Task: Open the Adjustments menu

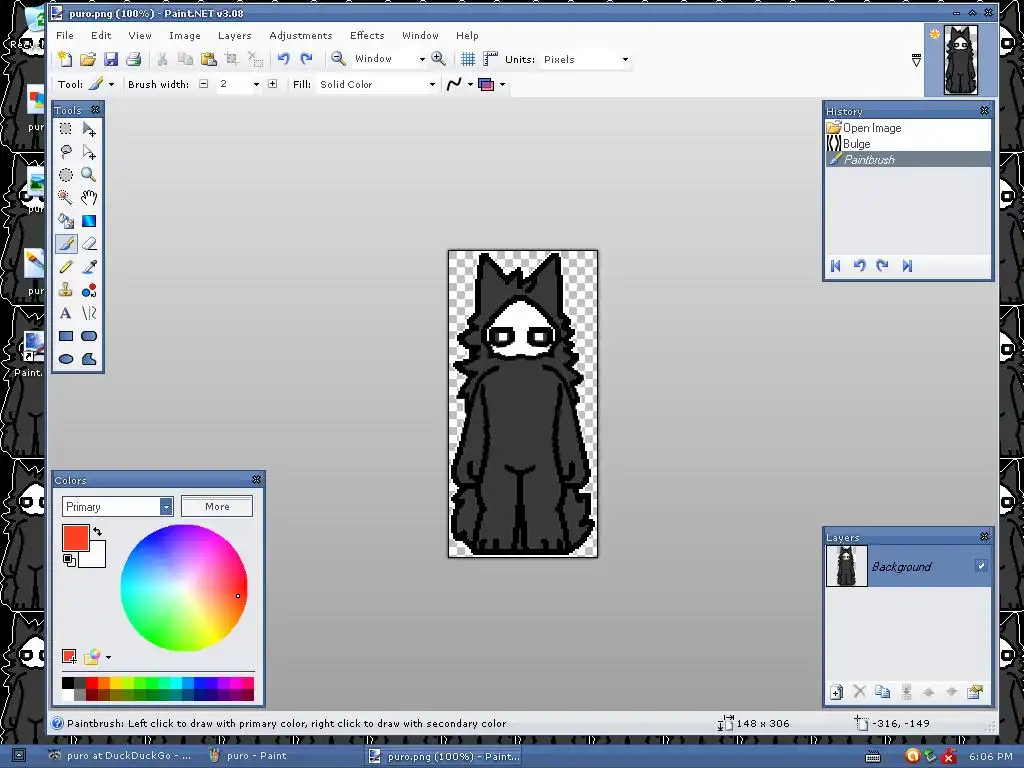Action: tap(300, 35)
